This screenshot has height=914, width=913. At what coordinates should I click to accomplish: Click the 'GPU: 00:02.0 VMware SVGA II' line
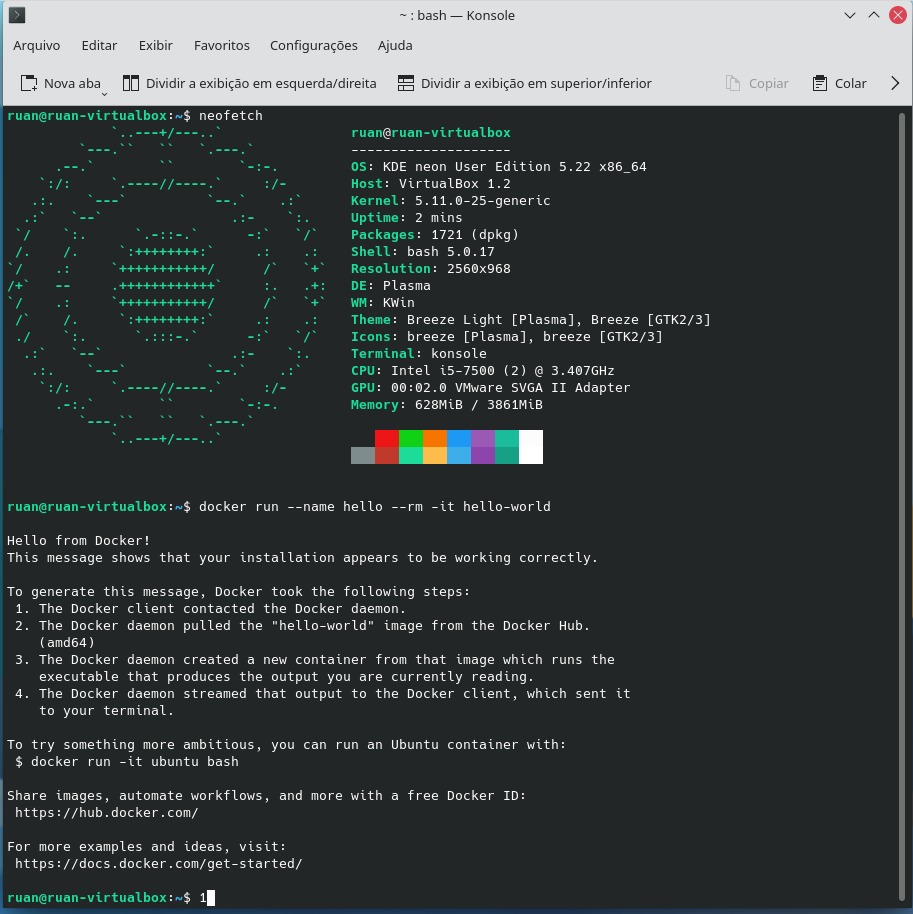pyautogui.click(x=491, y=388)
